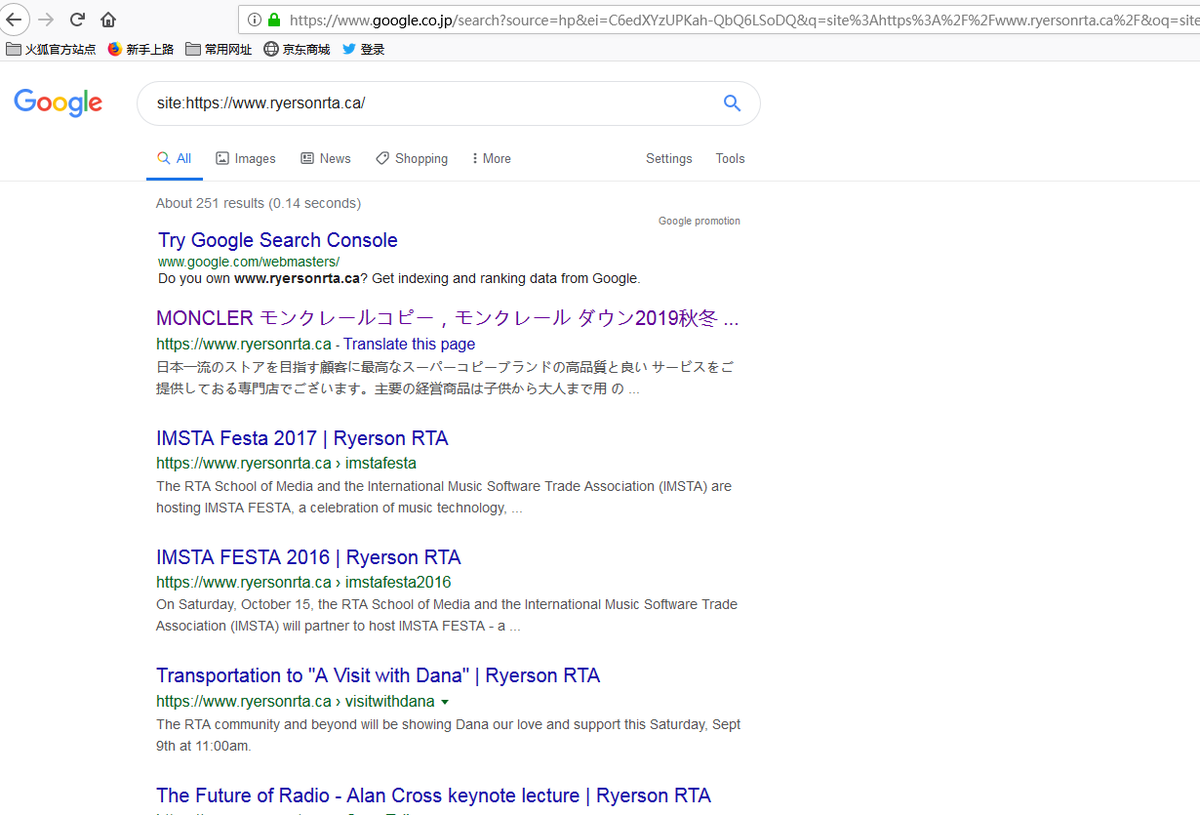The width and height of the screenshot is (1200, 815).
Task: Go forward using the browser forward arrow
Action: [46, 19]
